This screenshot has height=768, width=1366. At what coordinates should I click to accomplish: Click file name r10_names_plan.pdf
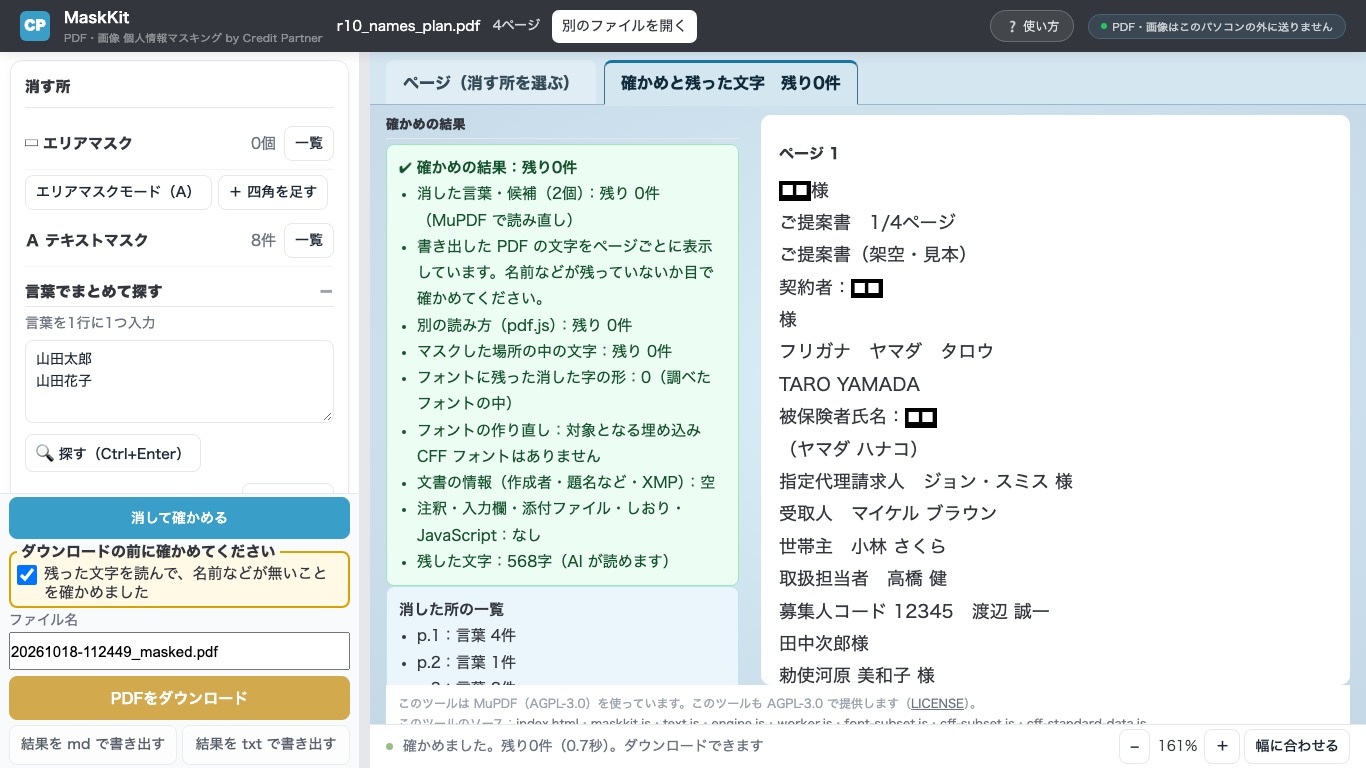pyautogui.click(x=408, y=26)
